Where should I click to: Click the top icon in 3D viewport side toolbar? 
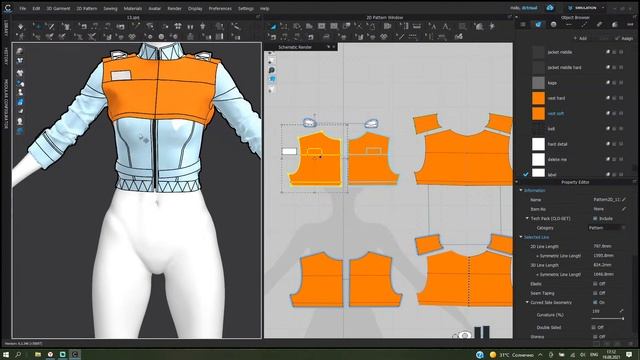point(20,51)
